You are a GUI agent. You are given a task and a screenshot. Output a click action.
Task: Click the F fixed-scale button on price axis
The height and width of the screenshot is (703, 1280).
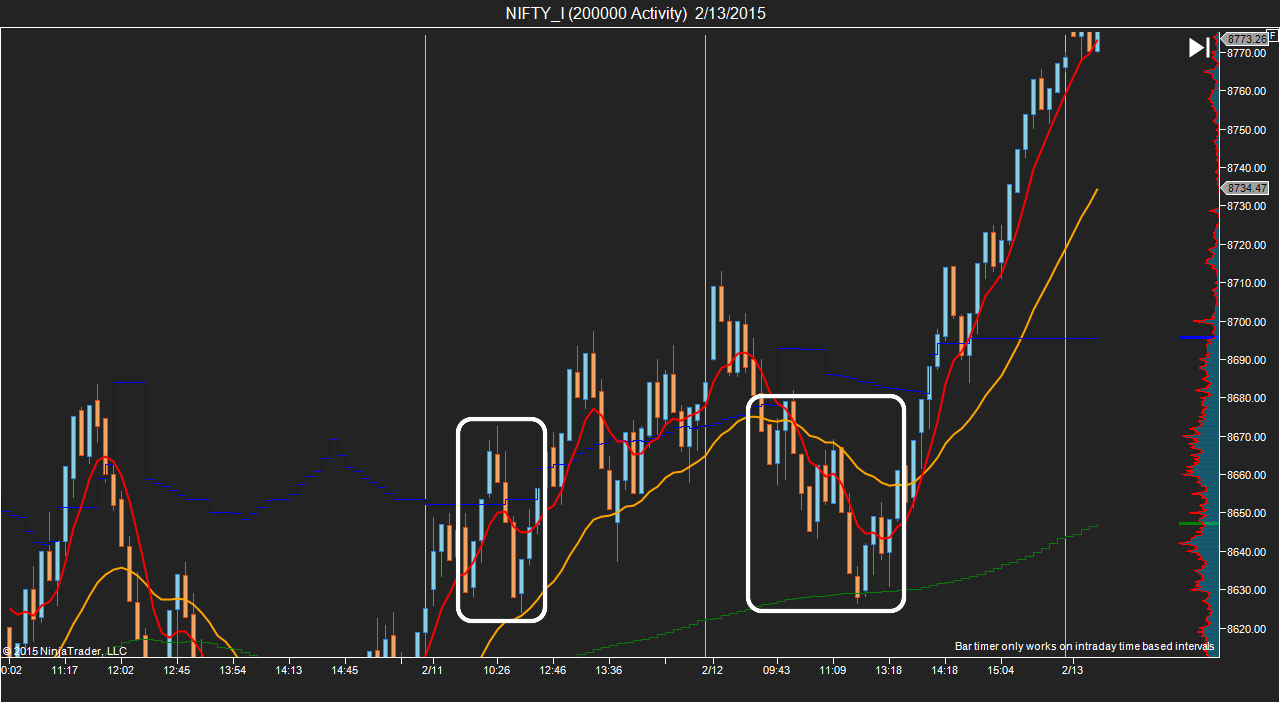(x=1273, y=35)
